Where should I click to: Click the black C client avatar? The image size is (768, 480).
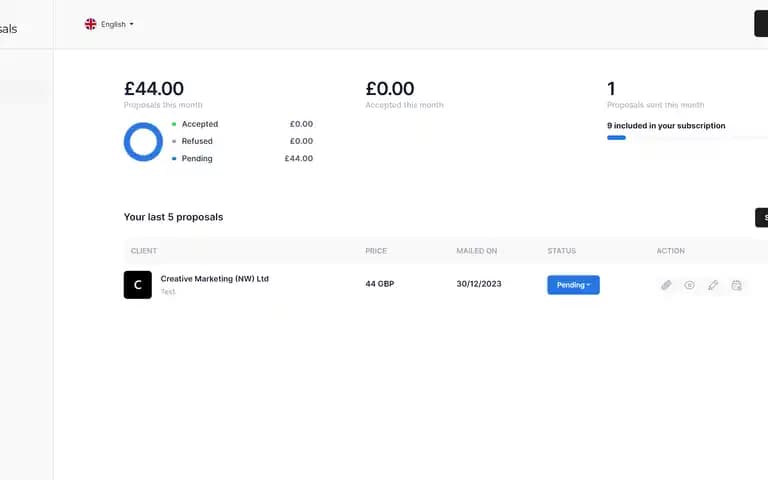click(x=138, y=285)
